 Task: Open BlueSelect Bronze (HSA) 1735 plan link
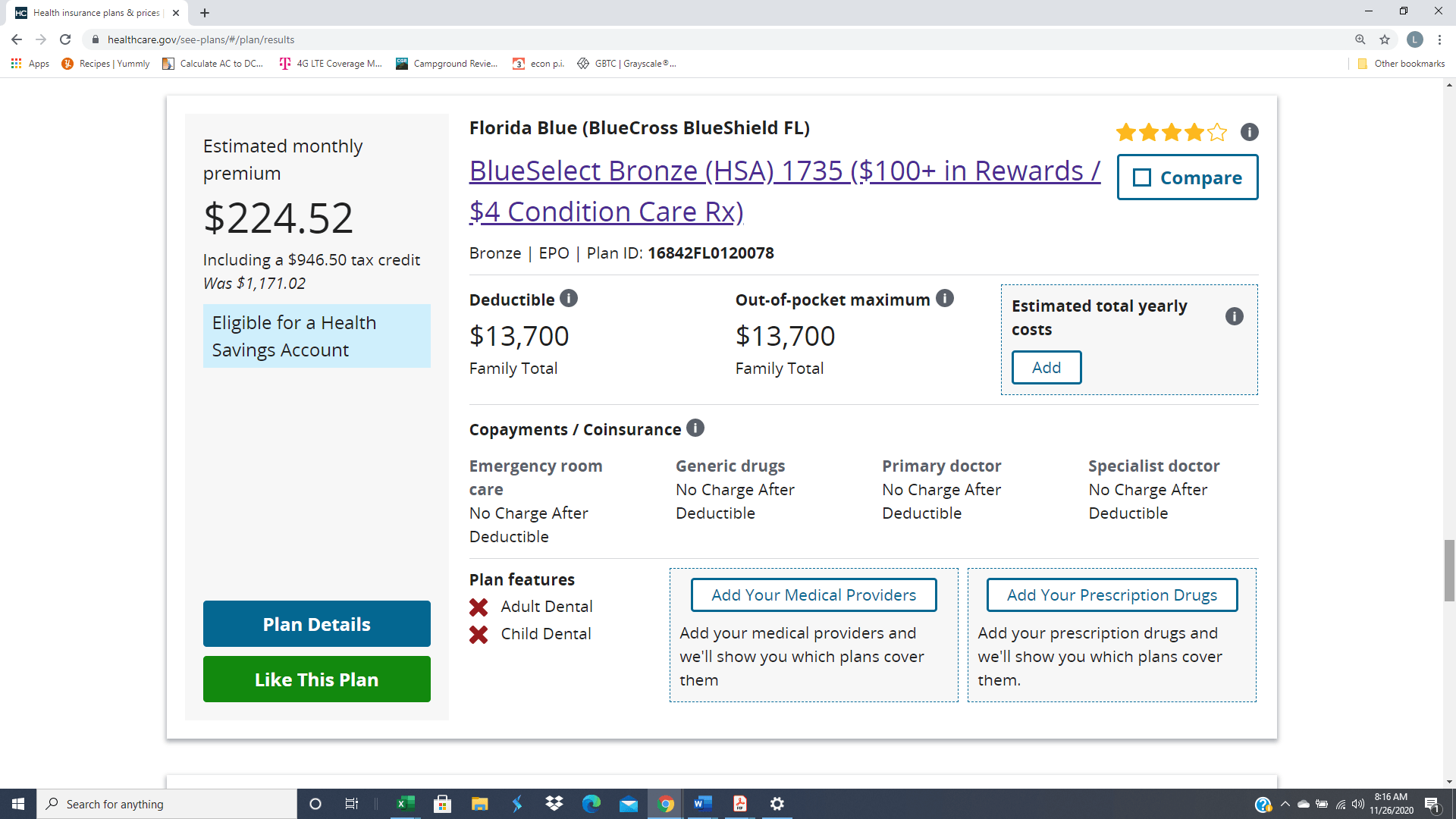pyautogui.click(x=784, y=191)
